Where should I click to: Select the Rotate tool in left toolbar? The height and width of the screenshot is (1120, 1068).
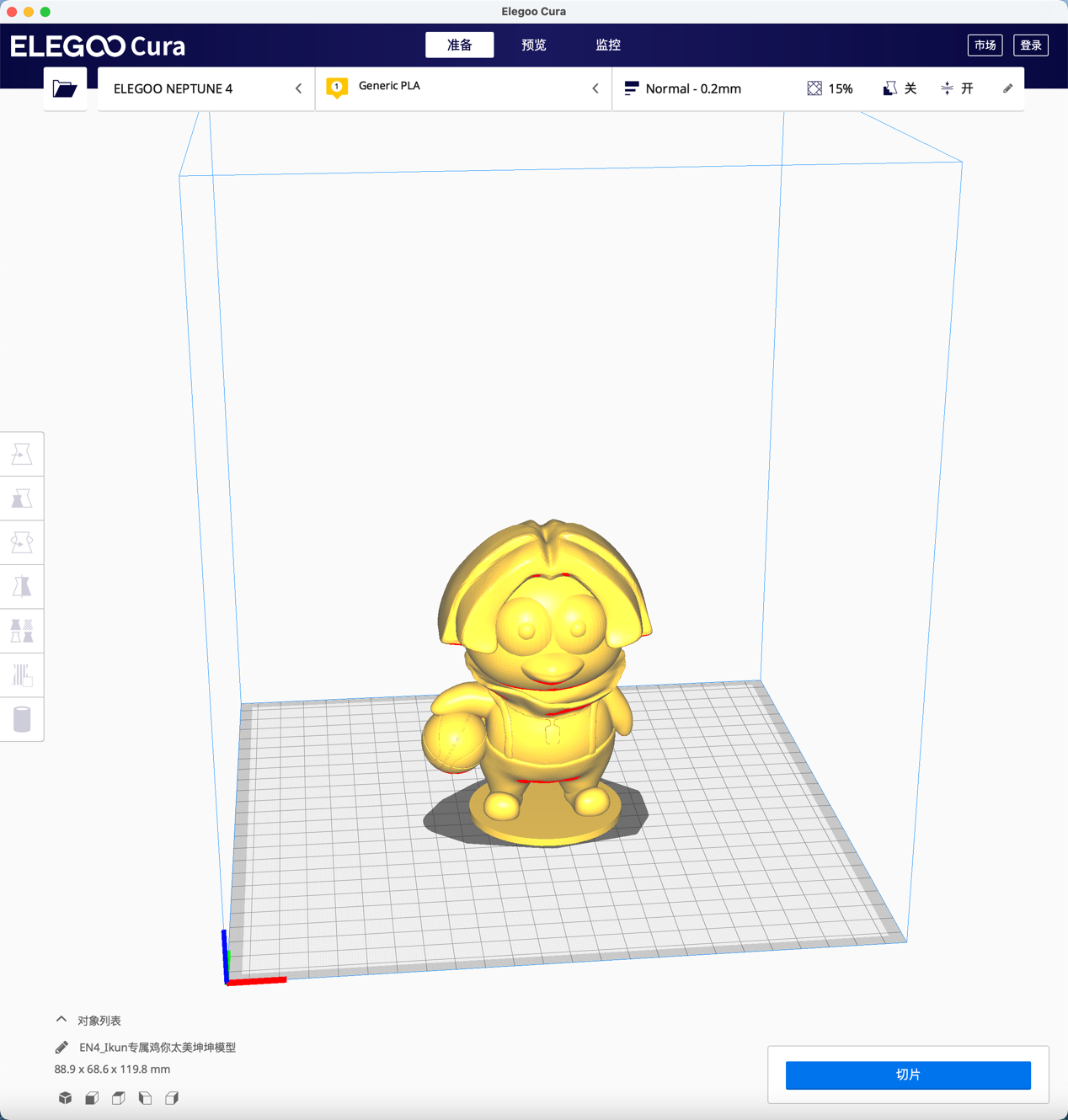click(22, 542)
